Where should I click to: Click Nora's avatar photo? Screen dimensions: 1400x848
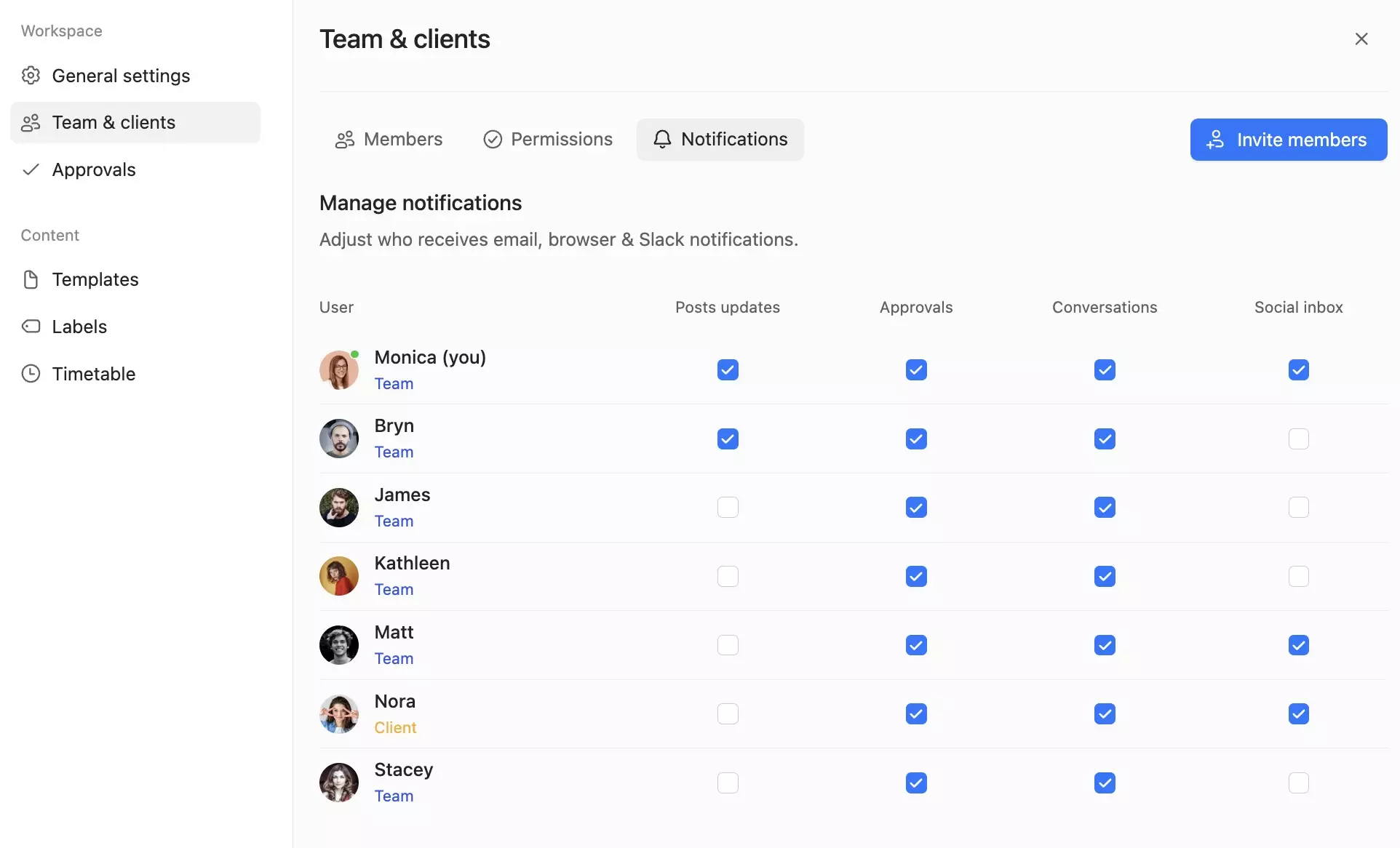coord(339,714)
